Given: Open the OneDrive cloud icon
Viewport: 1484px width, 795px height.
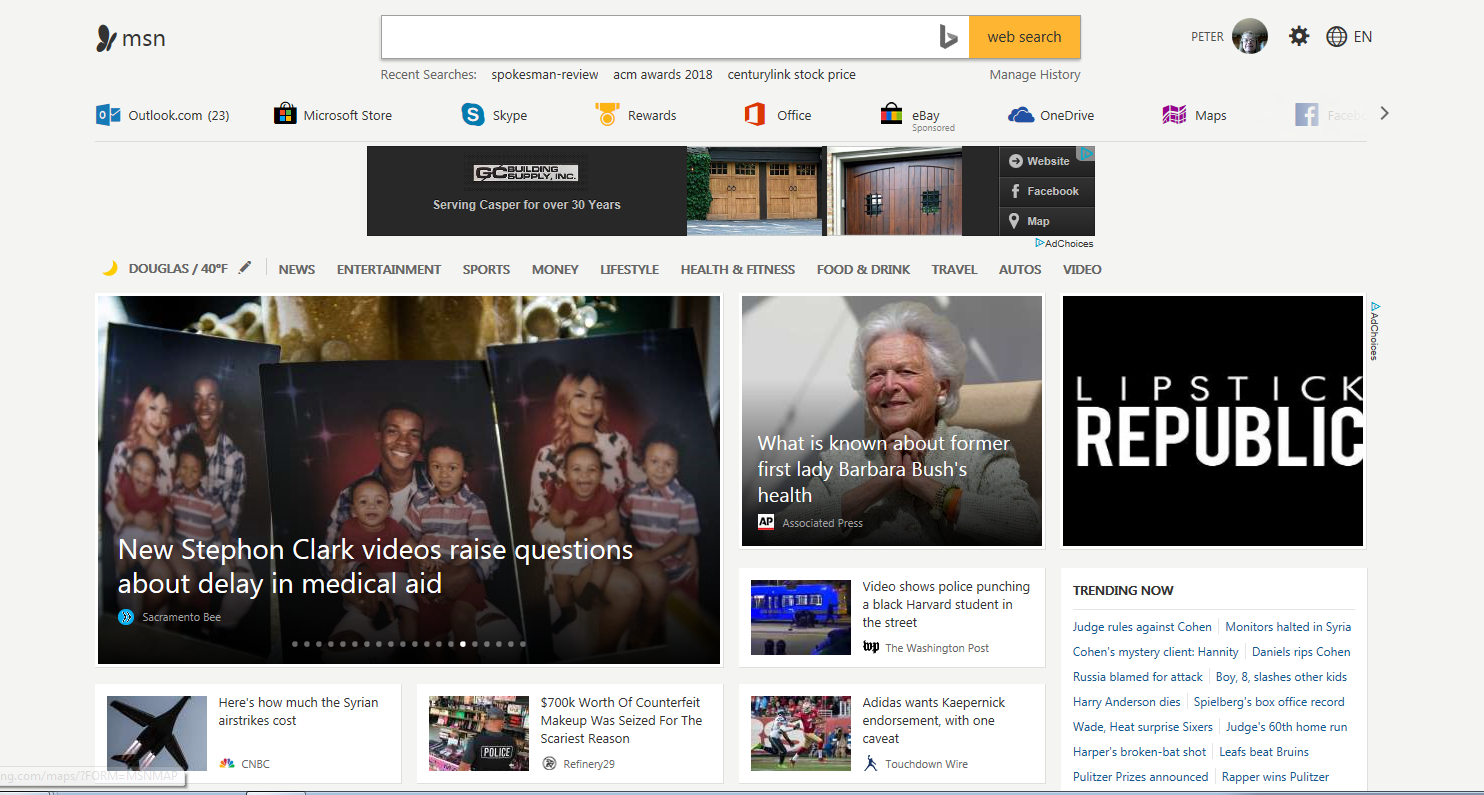Looking at the screenshot, I should click(1021, 115).
